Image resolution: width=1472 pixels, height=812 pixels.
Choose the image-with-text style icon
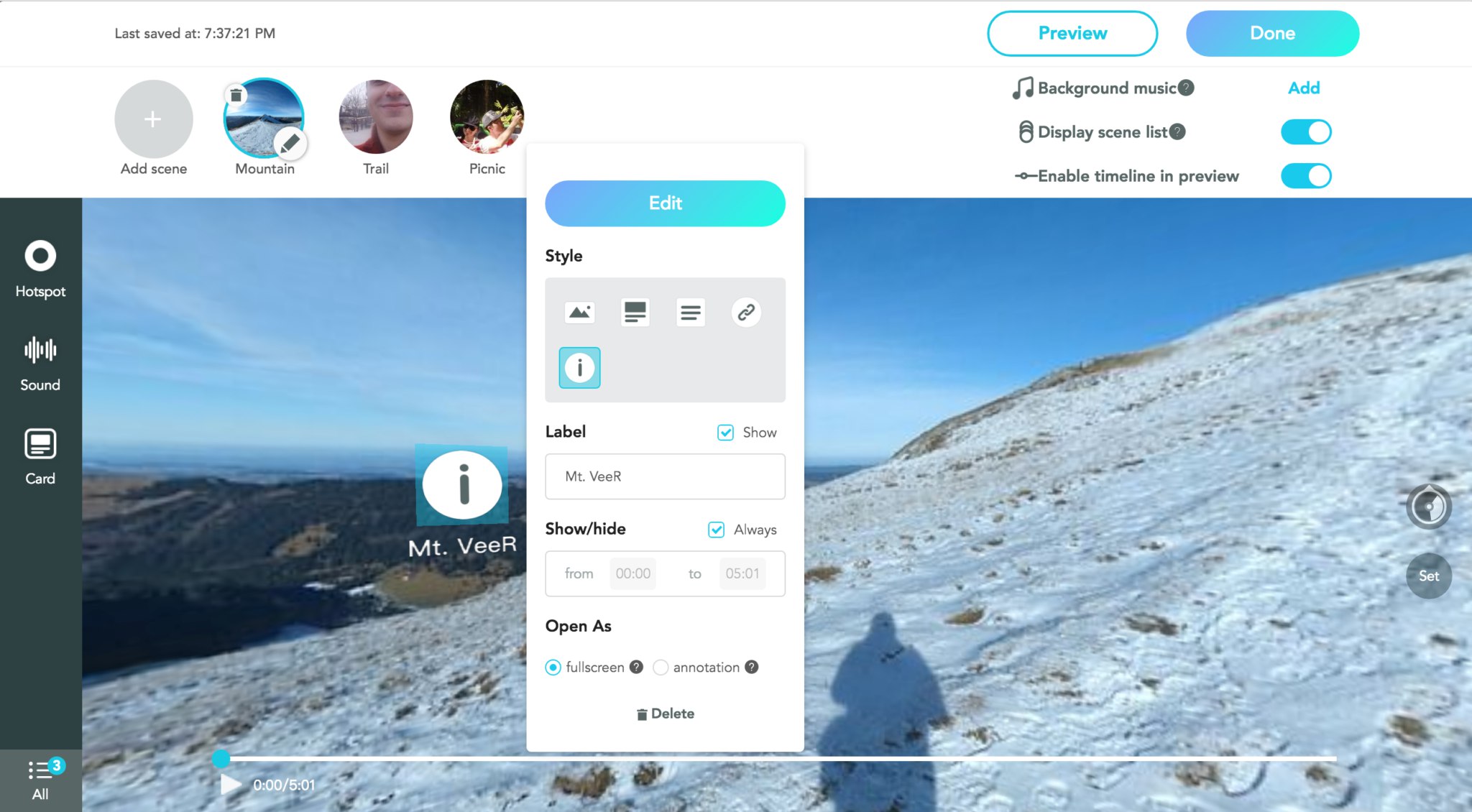pos(635,313)
